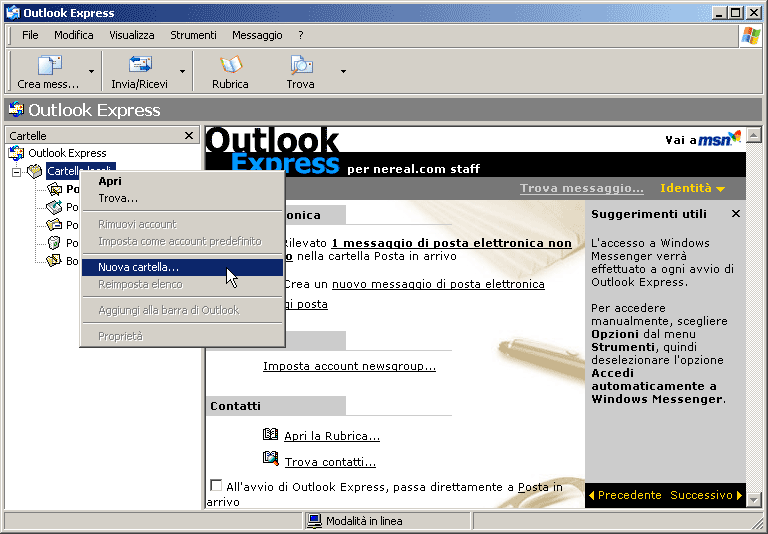Viewport: 768px width, 534px height.
Task: Enable passa direttamente a Posta in arrivo checkbox
Action: pyautogui.click(x=216, y=485)
